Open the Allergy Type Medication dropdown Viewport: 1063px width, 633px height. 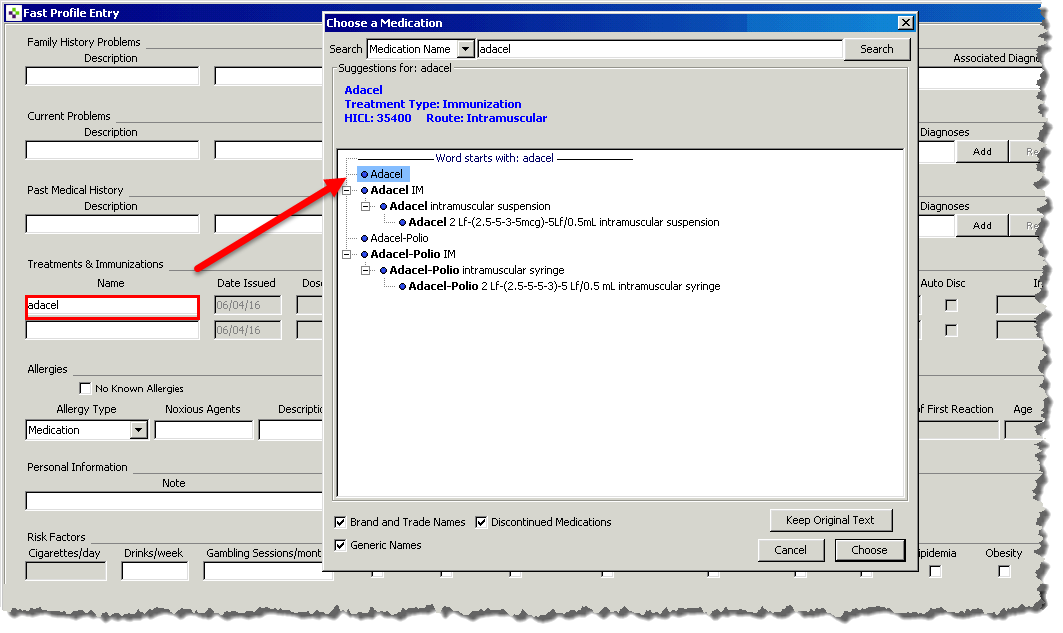tap(139, 430)
